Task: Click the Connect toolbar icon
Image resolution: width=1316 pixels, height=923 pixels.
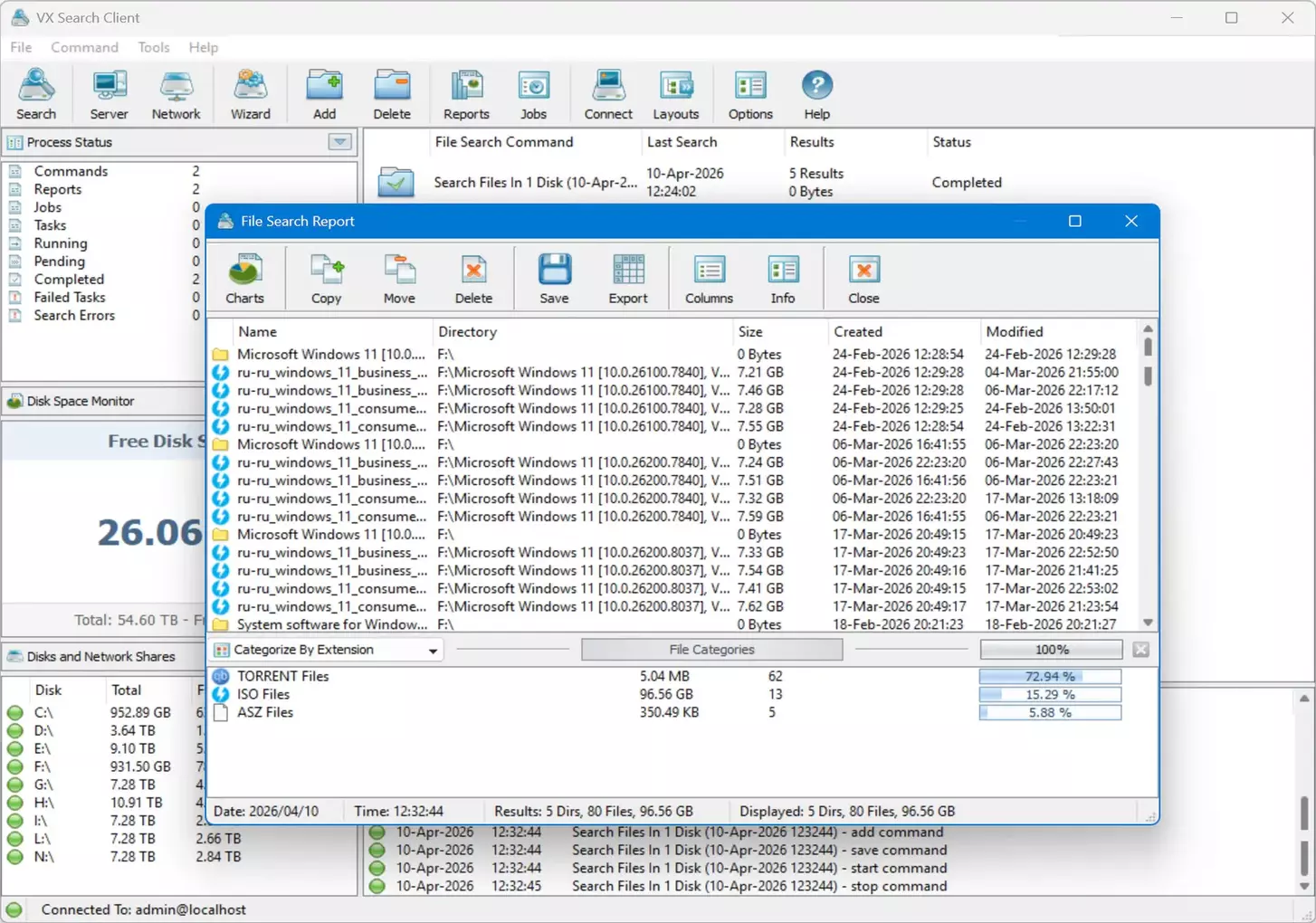Action: pos(607,94)
